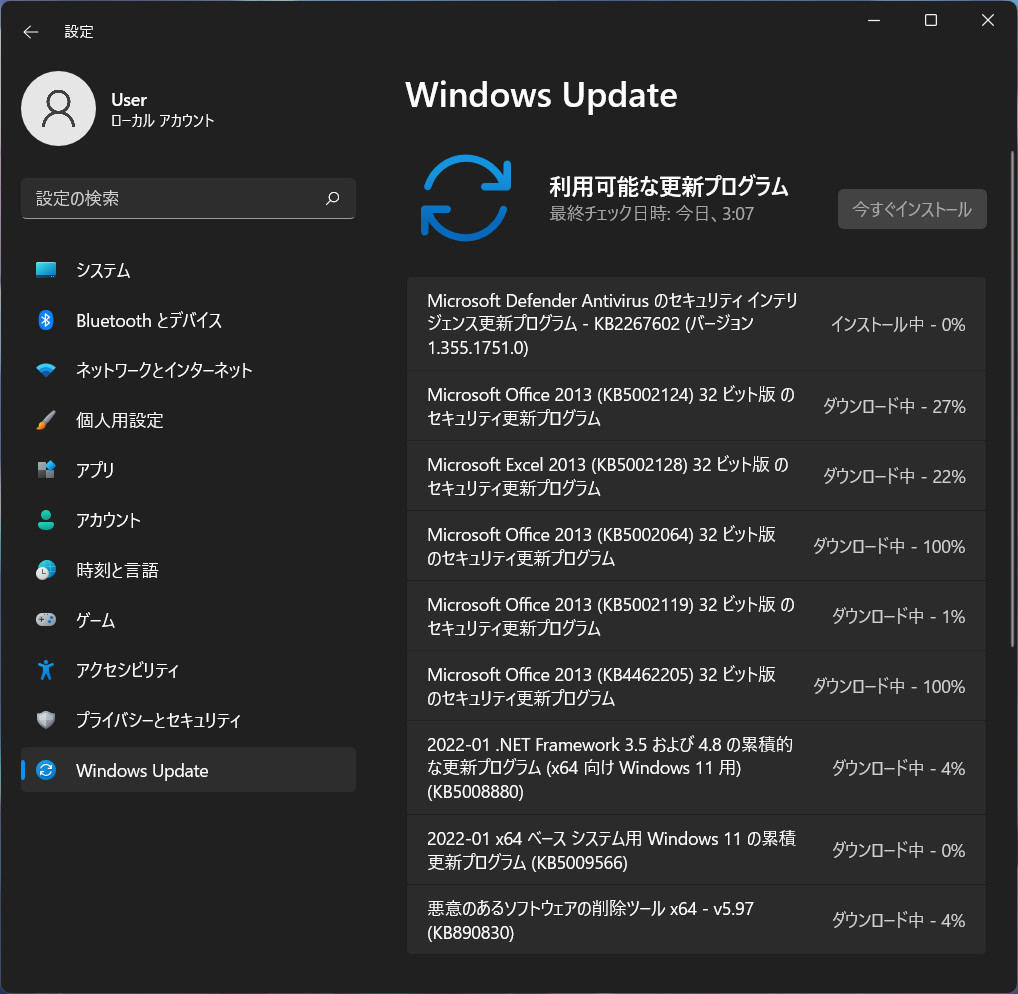This screenshot has height=994, width=1018.
Task: Go to プライバシーとセキュリティ
Action: pos(188,720)
